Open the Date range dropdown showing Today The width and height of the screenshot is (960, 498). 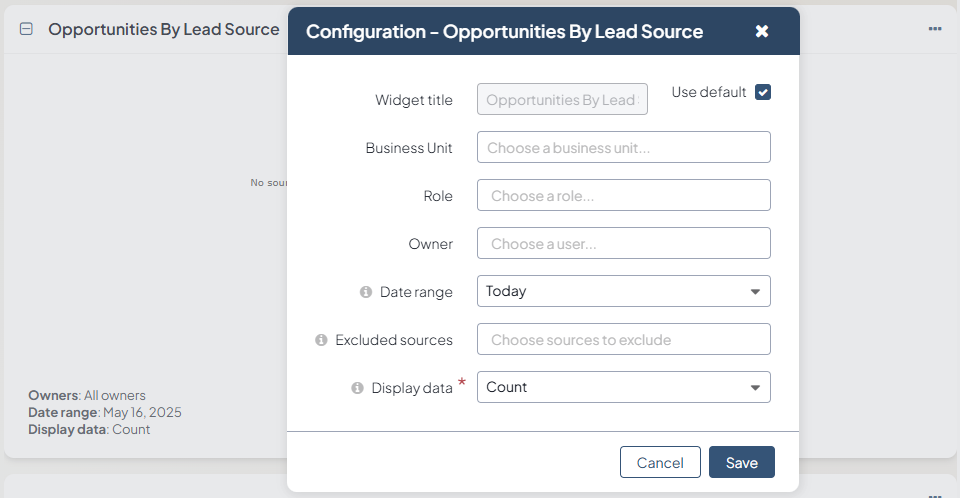pos(623,291)
